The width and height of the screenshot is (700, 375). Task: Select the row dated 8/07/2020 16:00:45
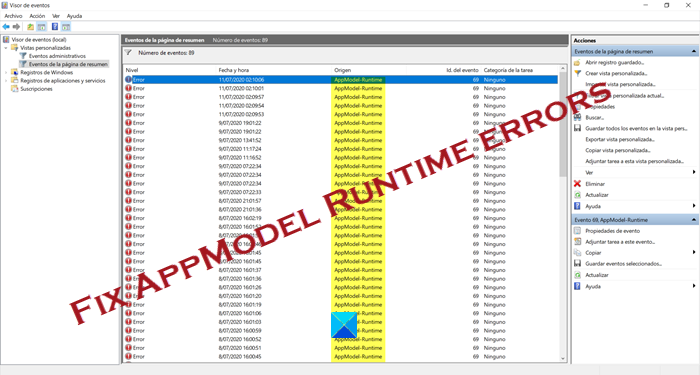pos(341,357)
